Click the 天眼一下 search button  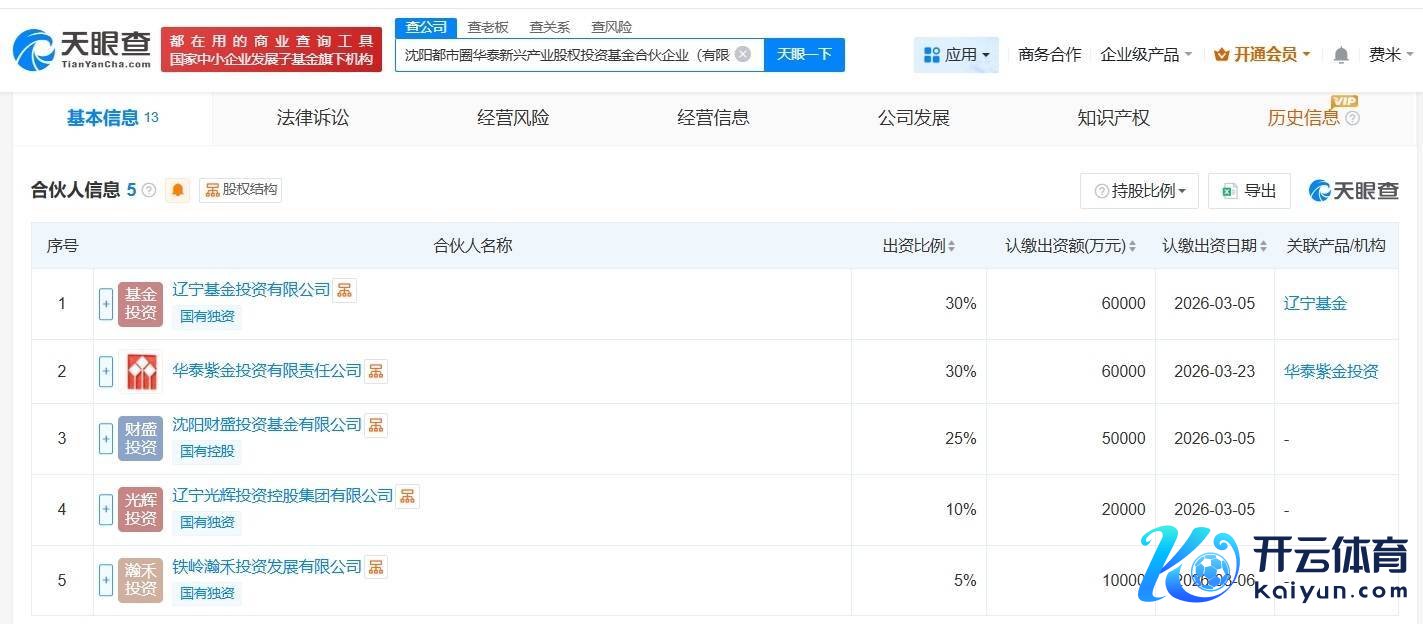point(804,55)
